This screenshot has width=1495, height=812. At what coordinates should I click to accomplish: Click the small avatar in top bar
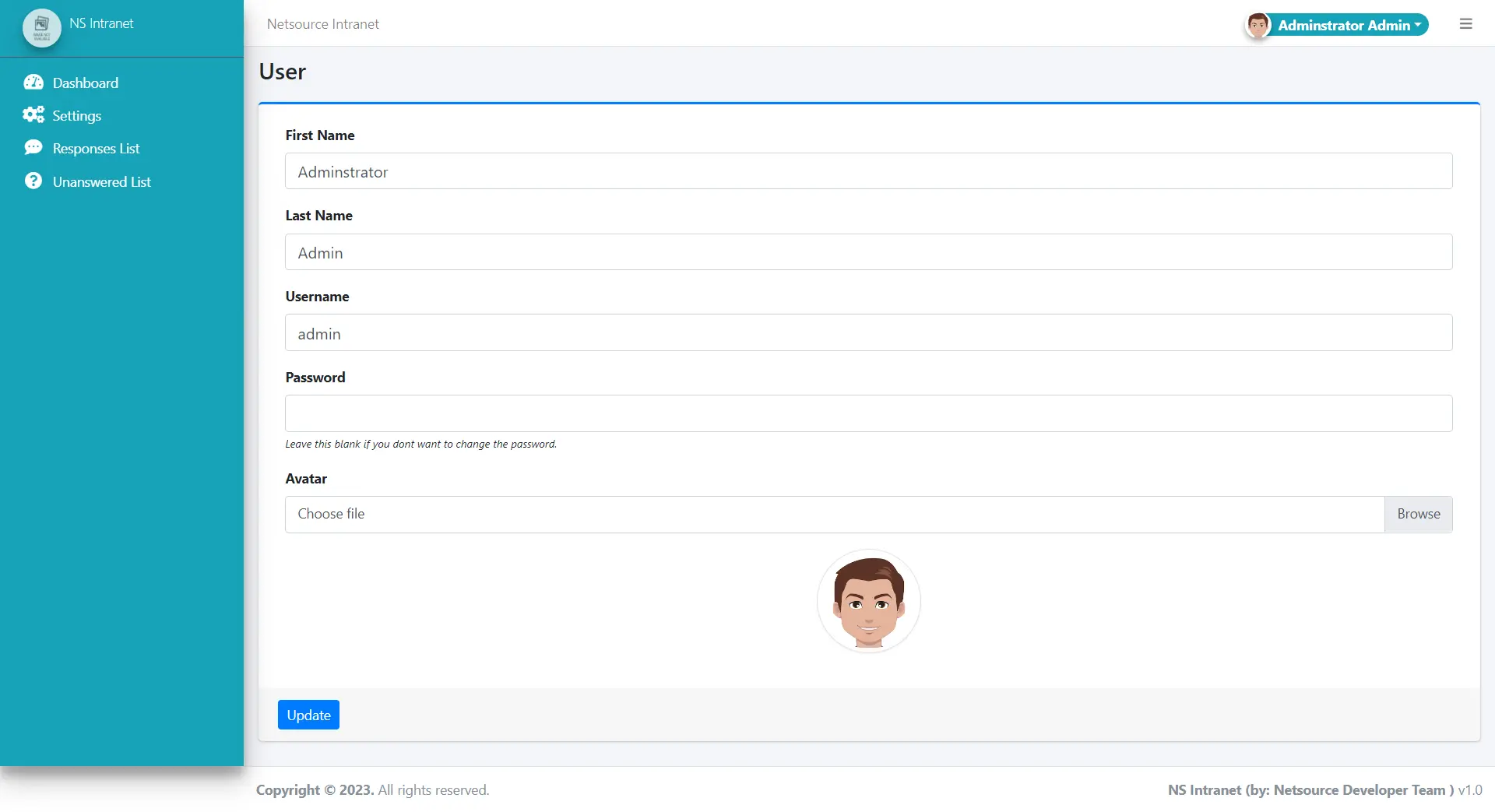pyautogui.click(x=1258, y=26)
